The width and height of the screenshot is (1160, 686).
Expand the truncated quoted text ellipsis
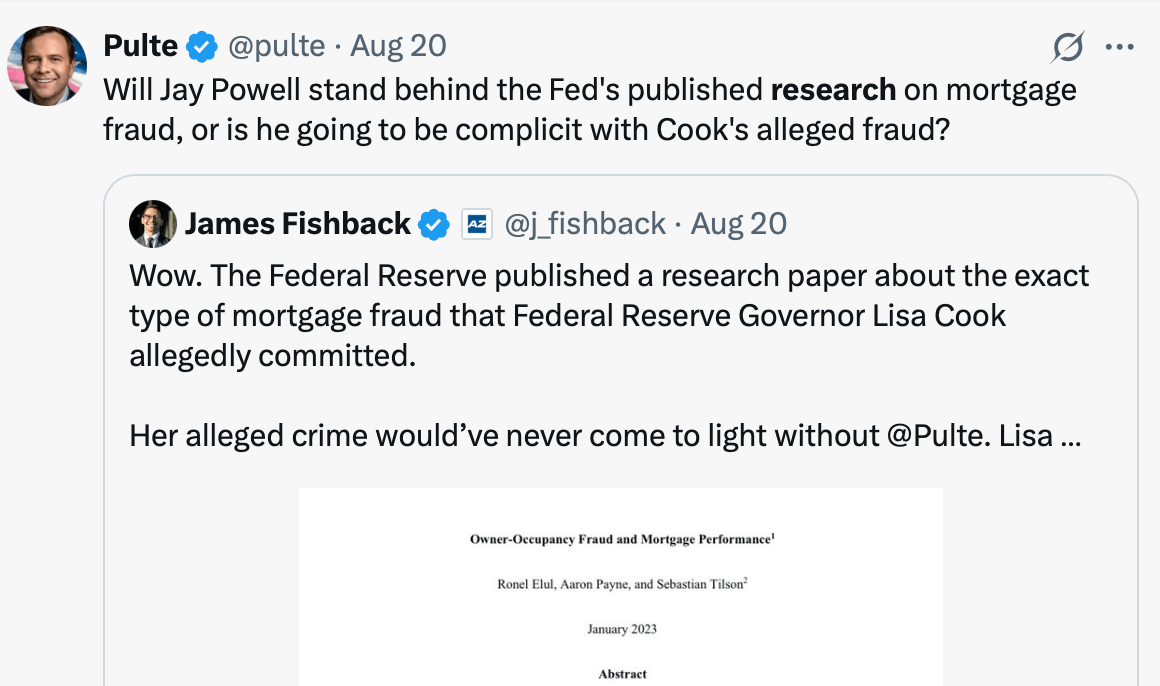pyautogui.click(x=1068, y=436)
